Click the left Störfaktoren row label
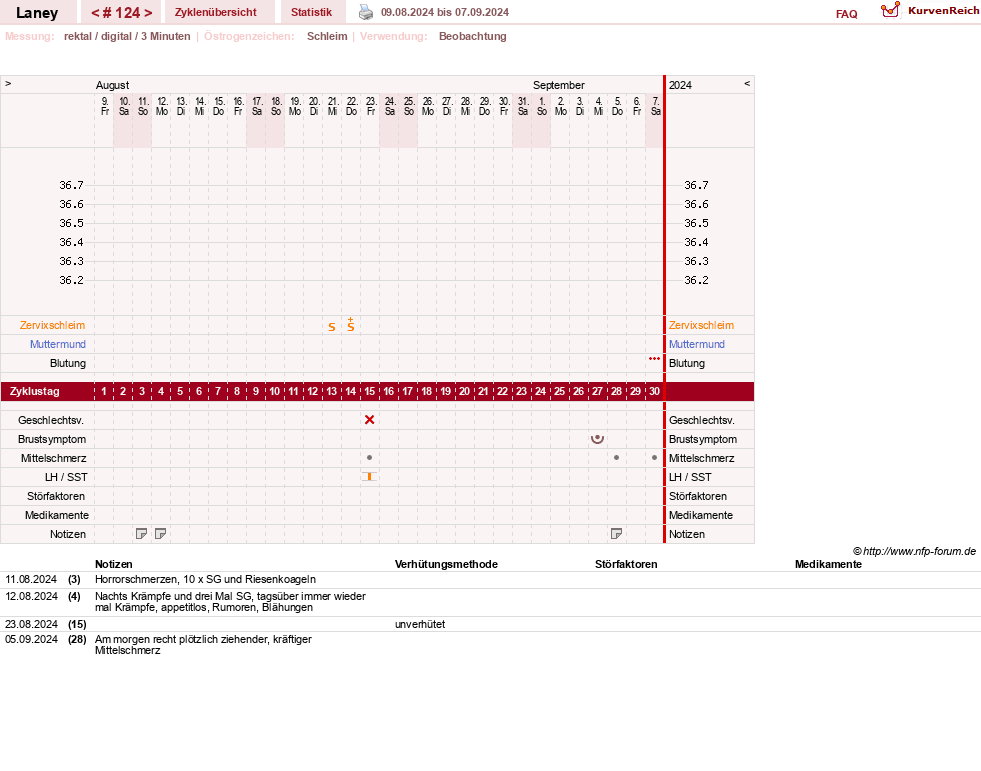 coord(56,496)
